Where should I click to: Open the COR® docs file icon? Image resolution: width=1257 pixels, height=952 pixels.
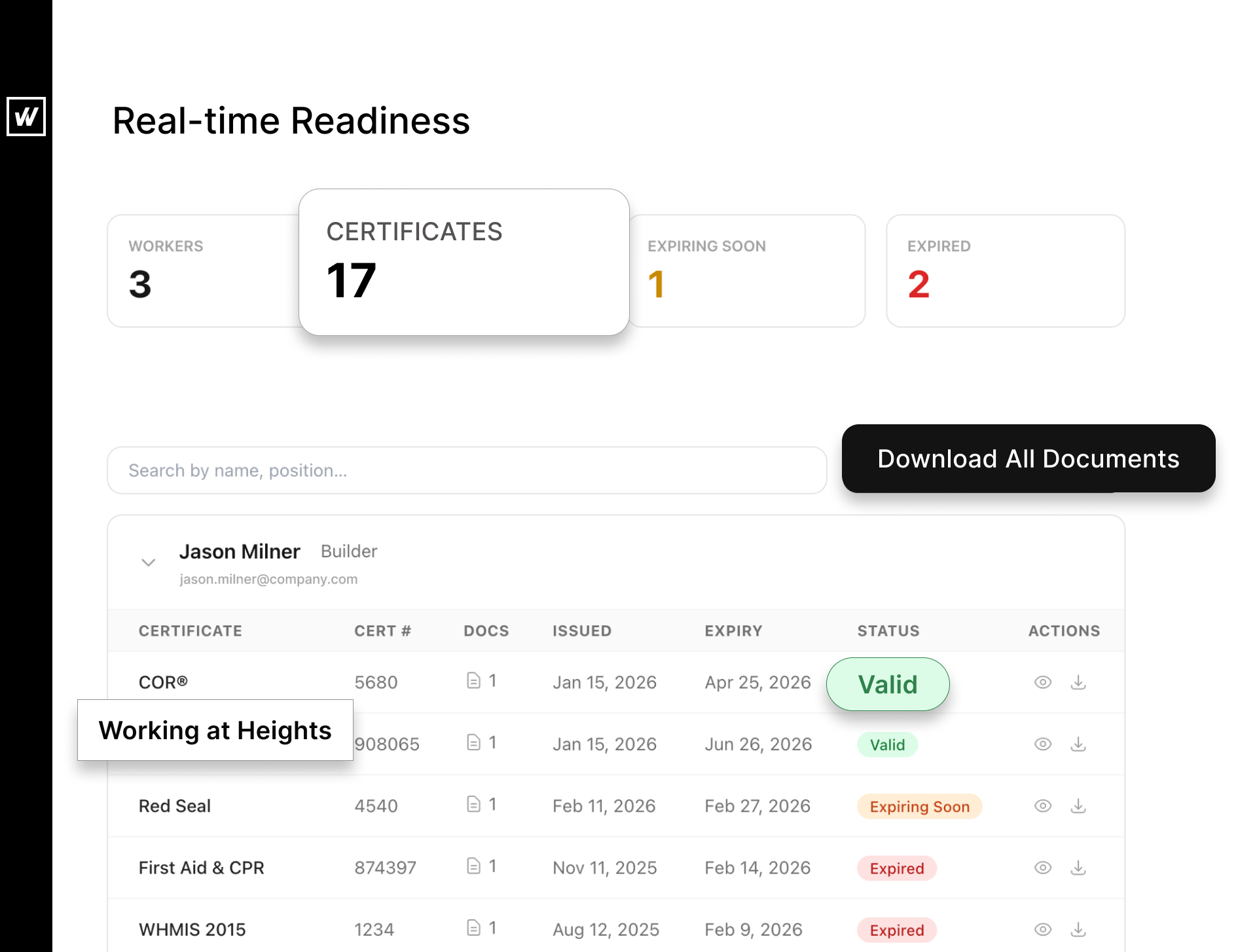[473, 681]
